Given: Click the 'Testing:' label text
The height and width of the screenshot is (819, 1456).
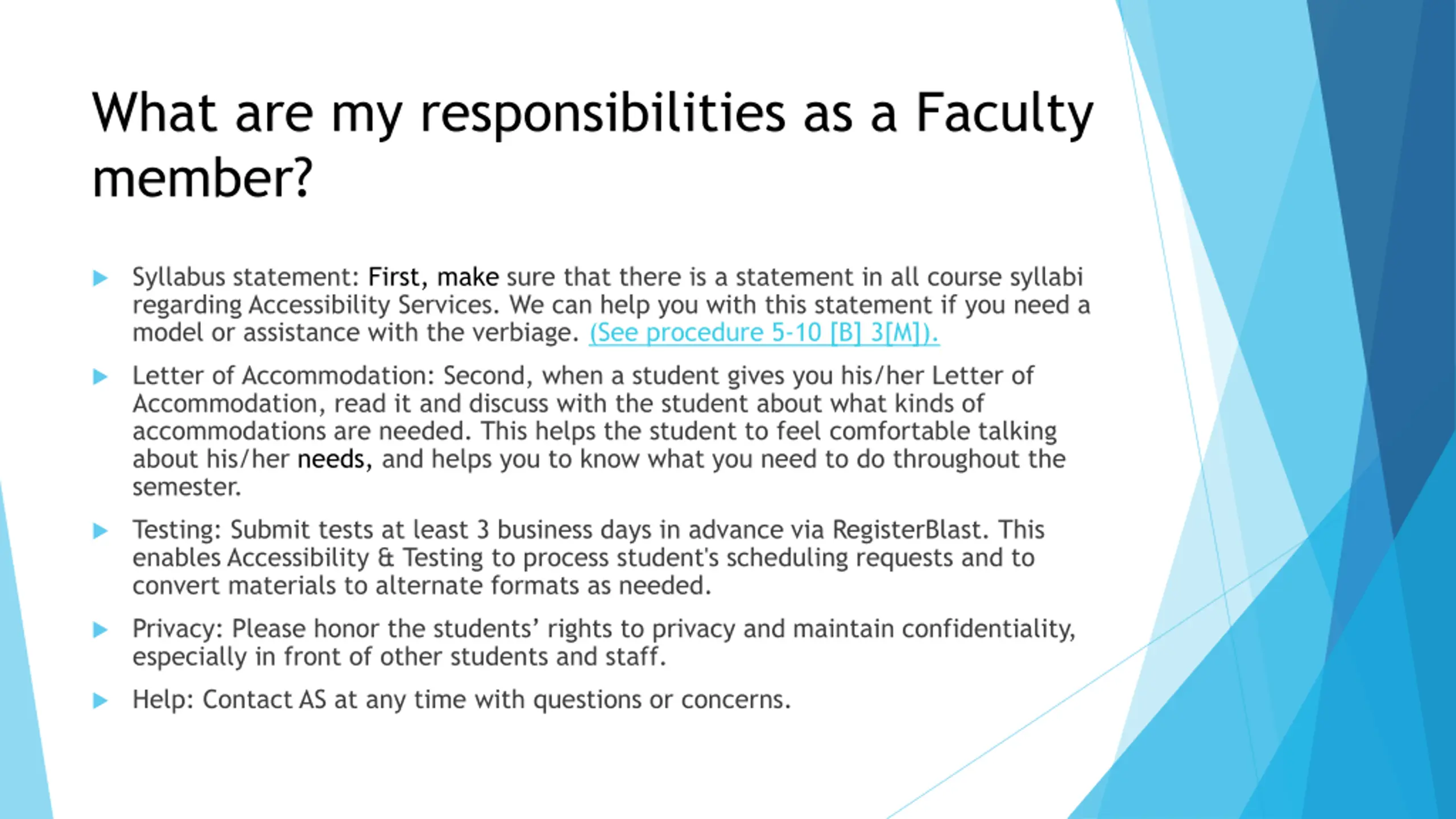Looking at the screenshot, I should [177, 530].
